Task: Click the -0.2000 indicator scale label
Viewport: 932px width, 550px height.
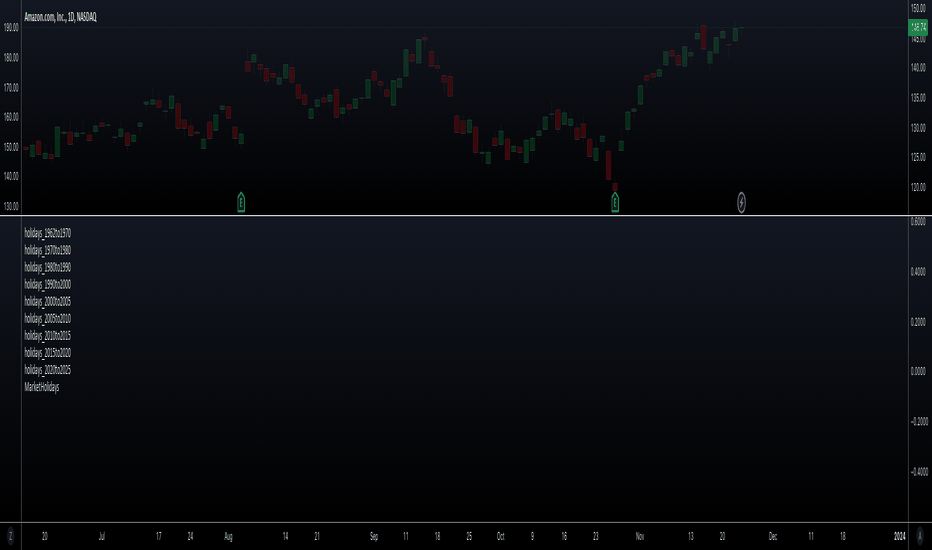Action: 919,422
